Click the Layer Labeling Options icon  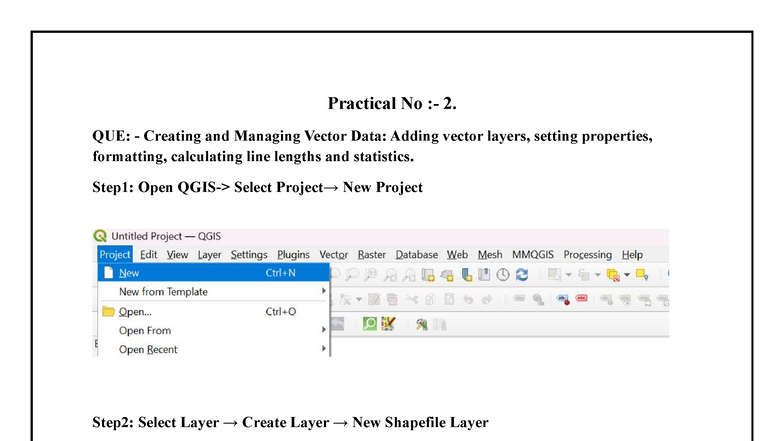(x=519, y=298)
